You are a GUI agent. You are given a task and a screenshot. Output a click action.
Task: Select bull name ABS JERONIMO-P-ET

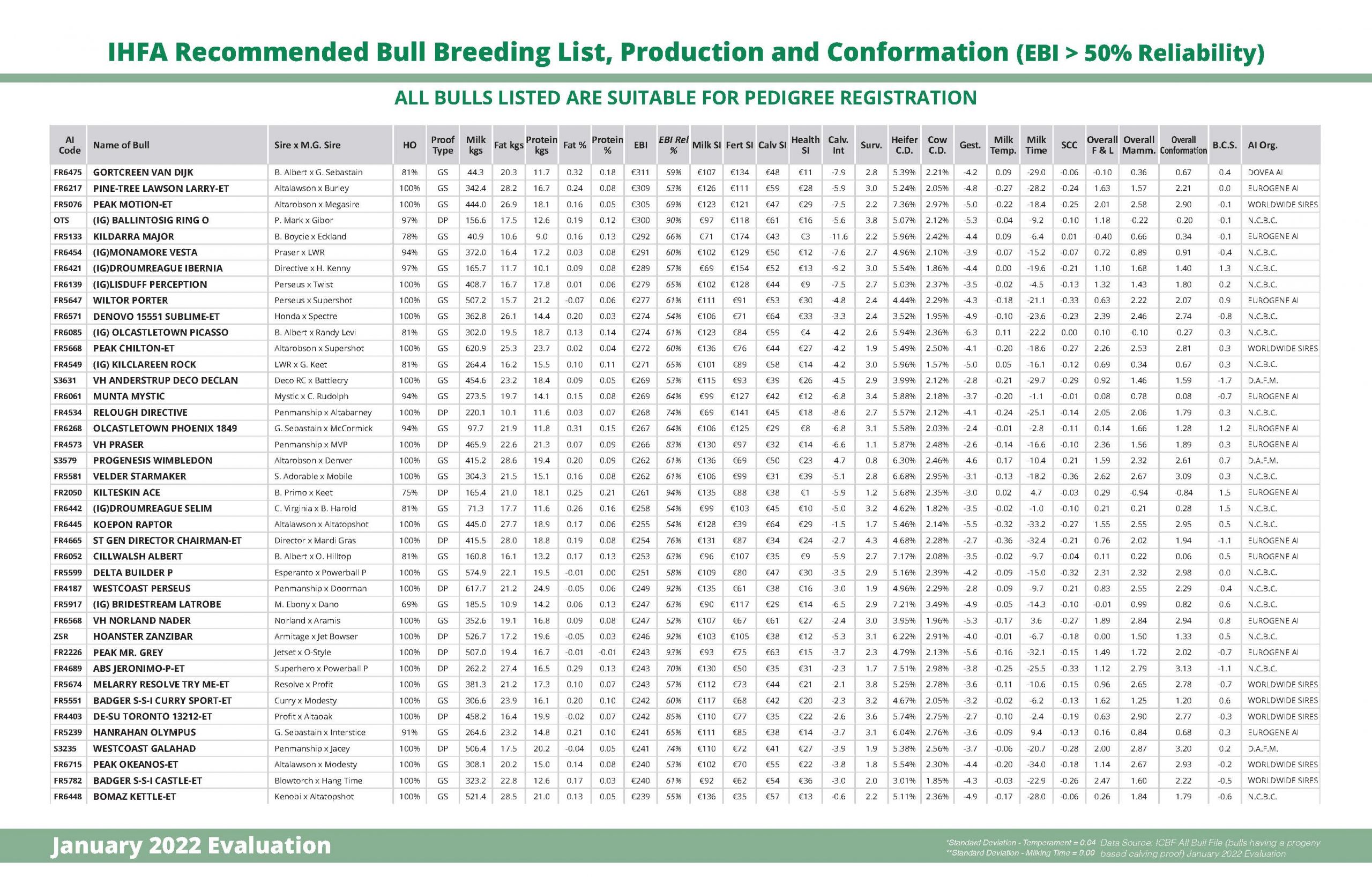(x=138, y=669)
